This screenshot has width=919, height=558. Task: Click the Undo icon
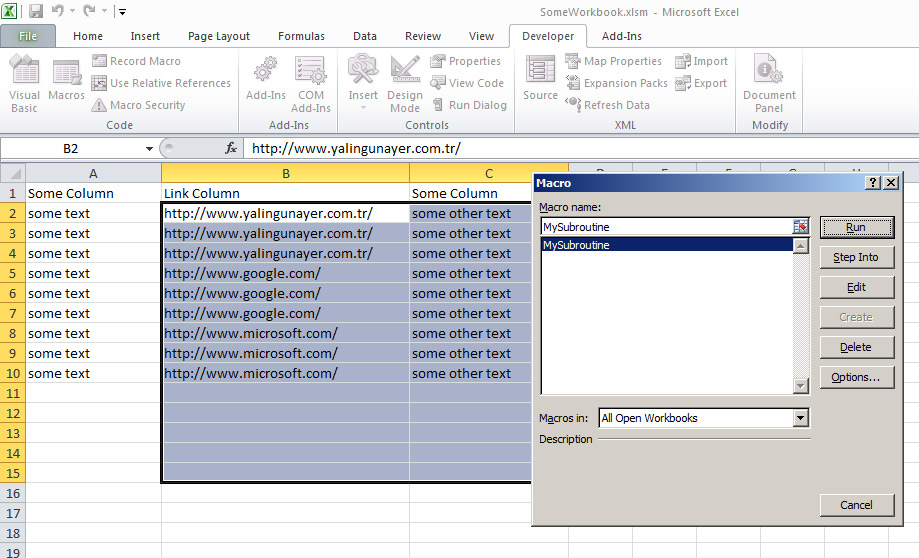point(57,11)
